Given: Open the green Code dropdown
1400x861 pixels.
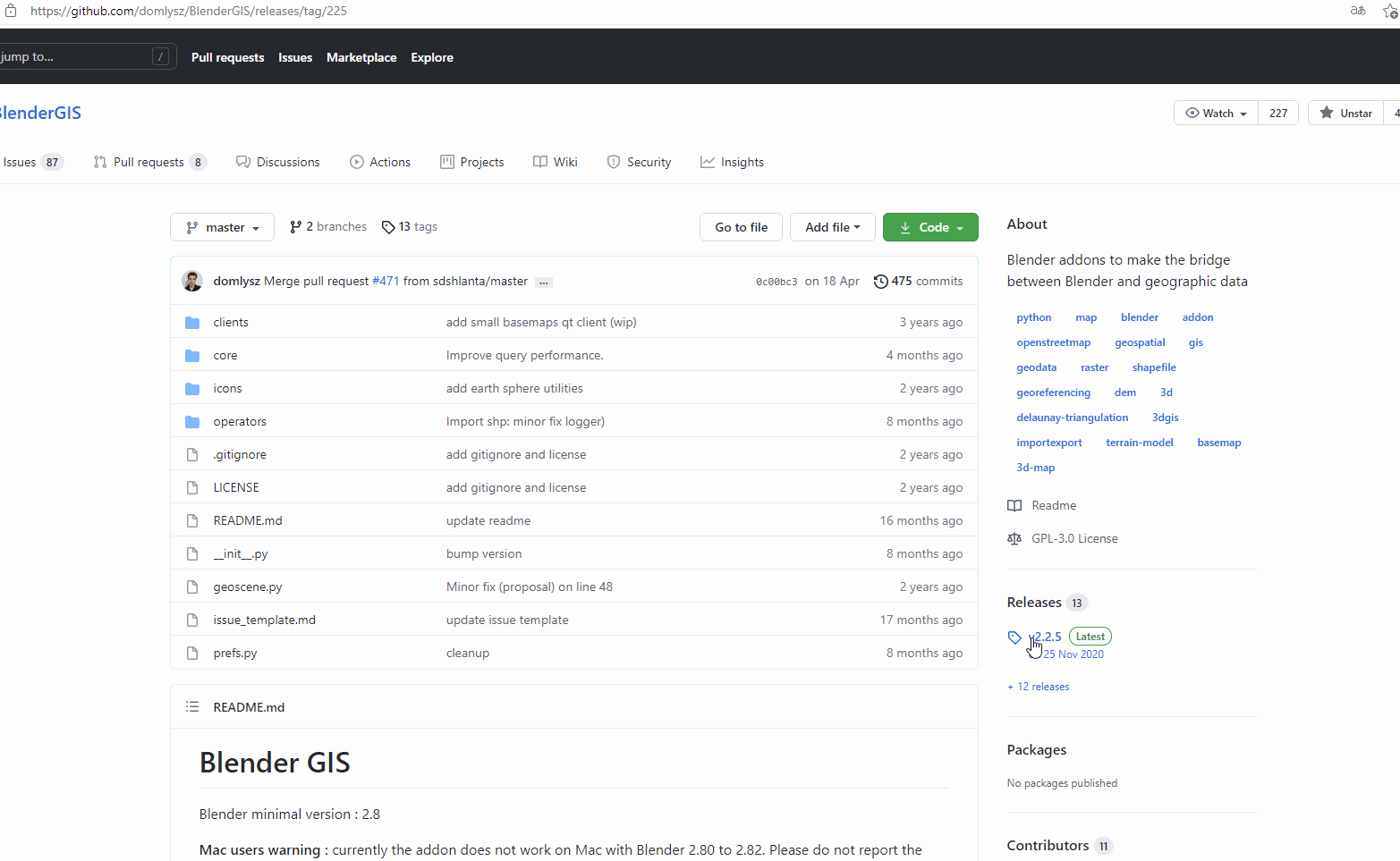Looking at the screenshot, I should pyautogui.click(x=930, y=227).
